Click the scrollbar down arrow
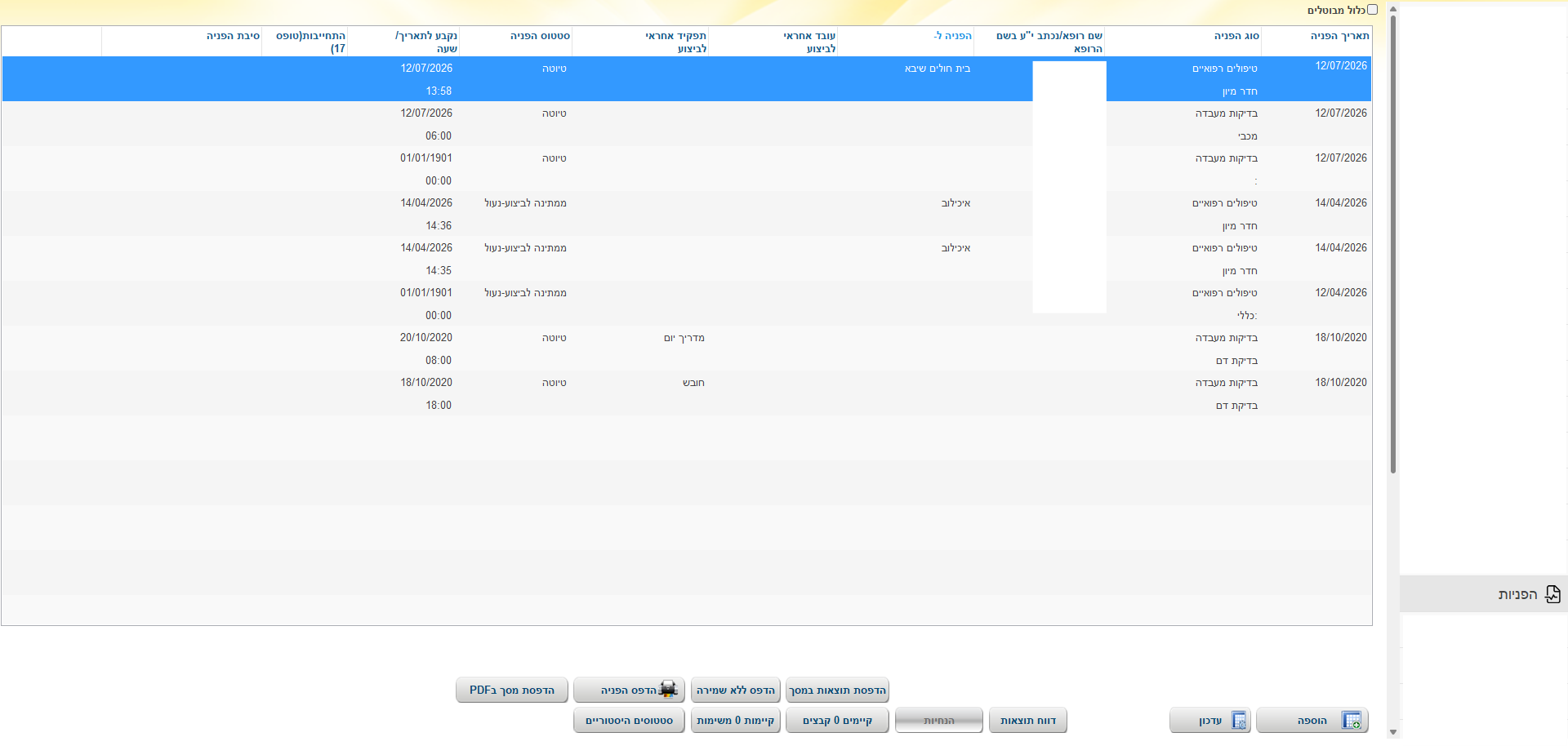1568x746 pixels. 1393,732
